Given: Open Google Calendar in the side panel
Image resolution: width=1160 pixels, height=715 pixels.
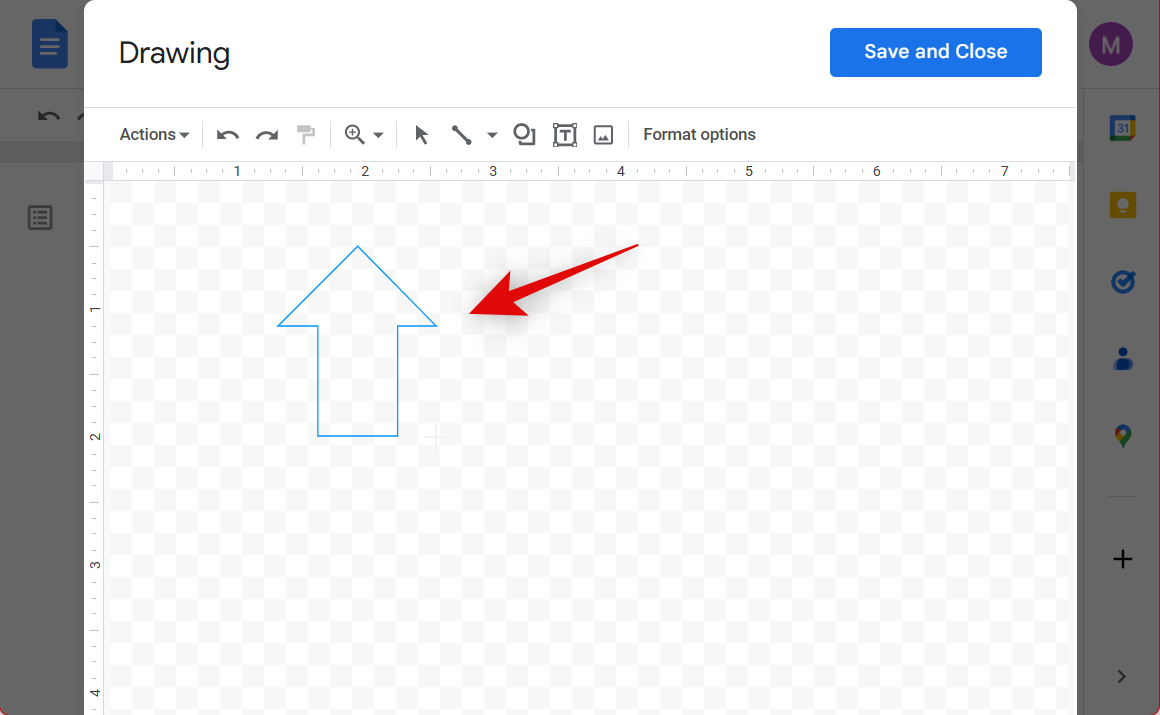Looking at the screenshot, I should coord(1122,128).
